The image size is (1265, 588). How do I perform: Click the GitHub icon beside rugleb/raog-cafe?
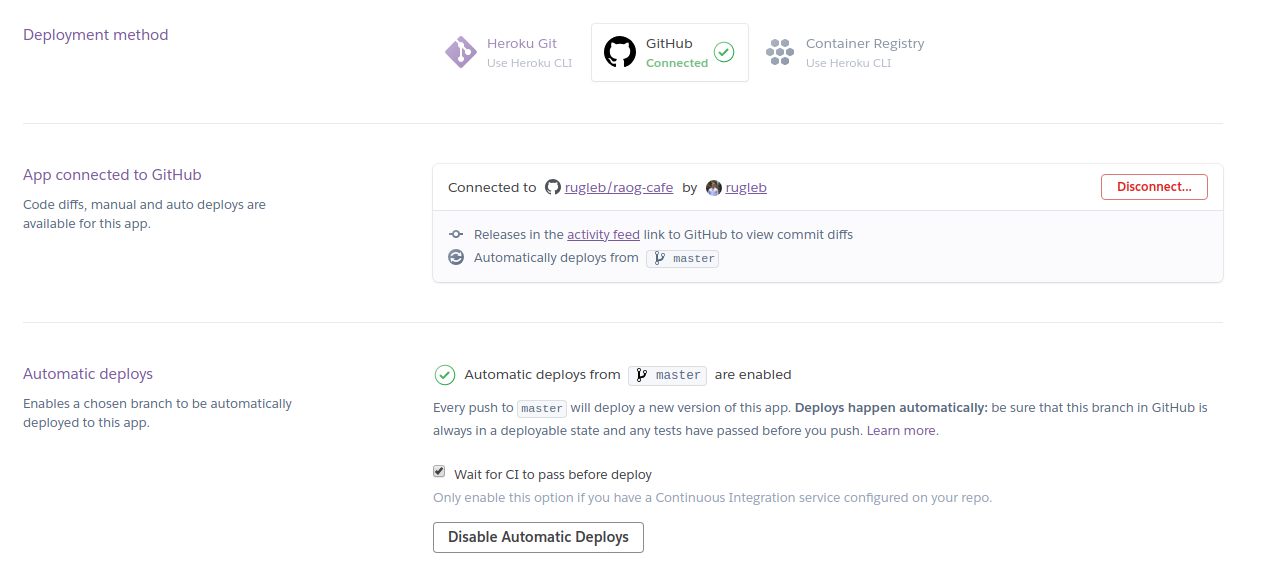click(x=553, y=186)
